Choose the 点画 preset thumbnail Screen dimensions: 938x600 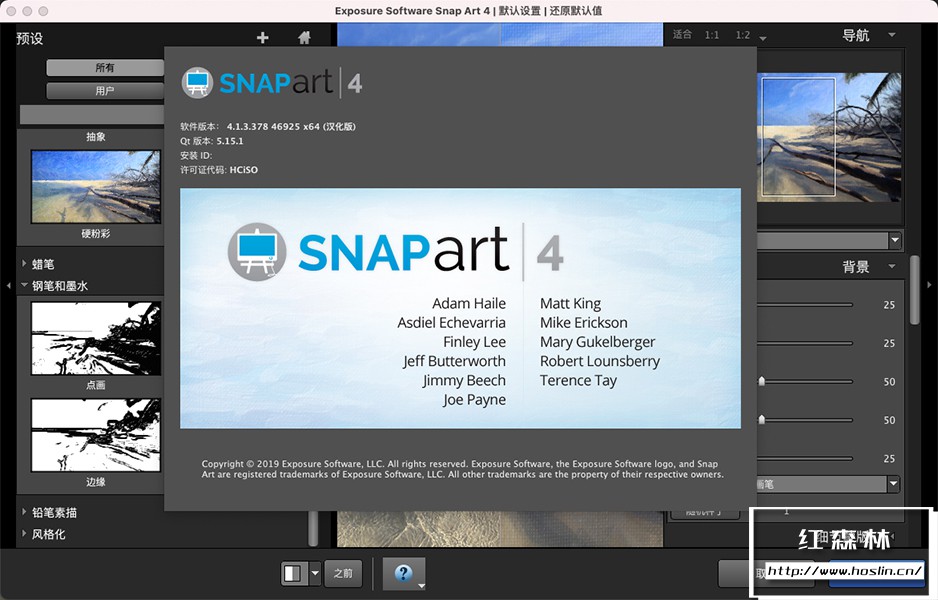click(96, 338)
